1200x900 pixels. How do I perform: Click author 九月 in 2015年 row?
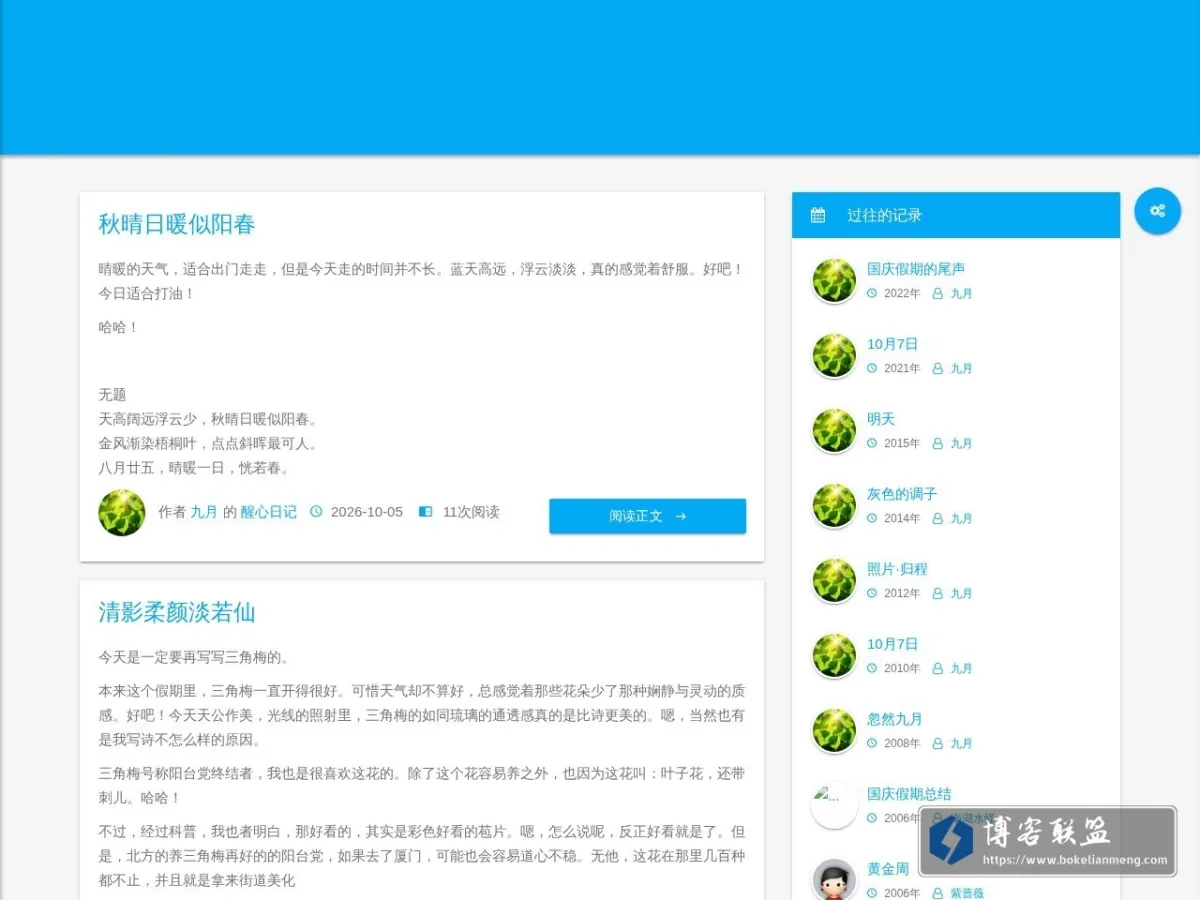click(961, 443)
